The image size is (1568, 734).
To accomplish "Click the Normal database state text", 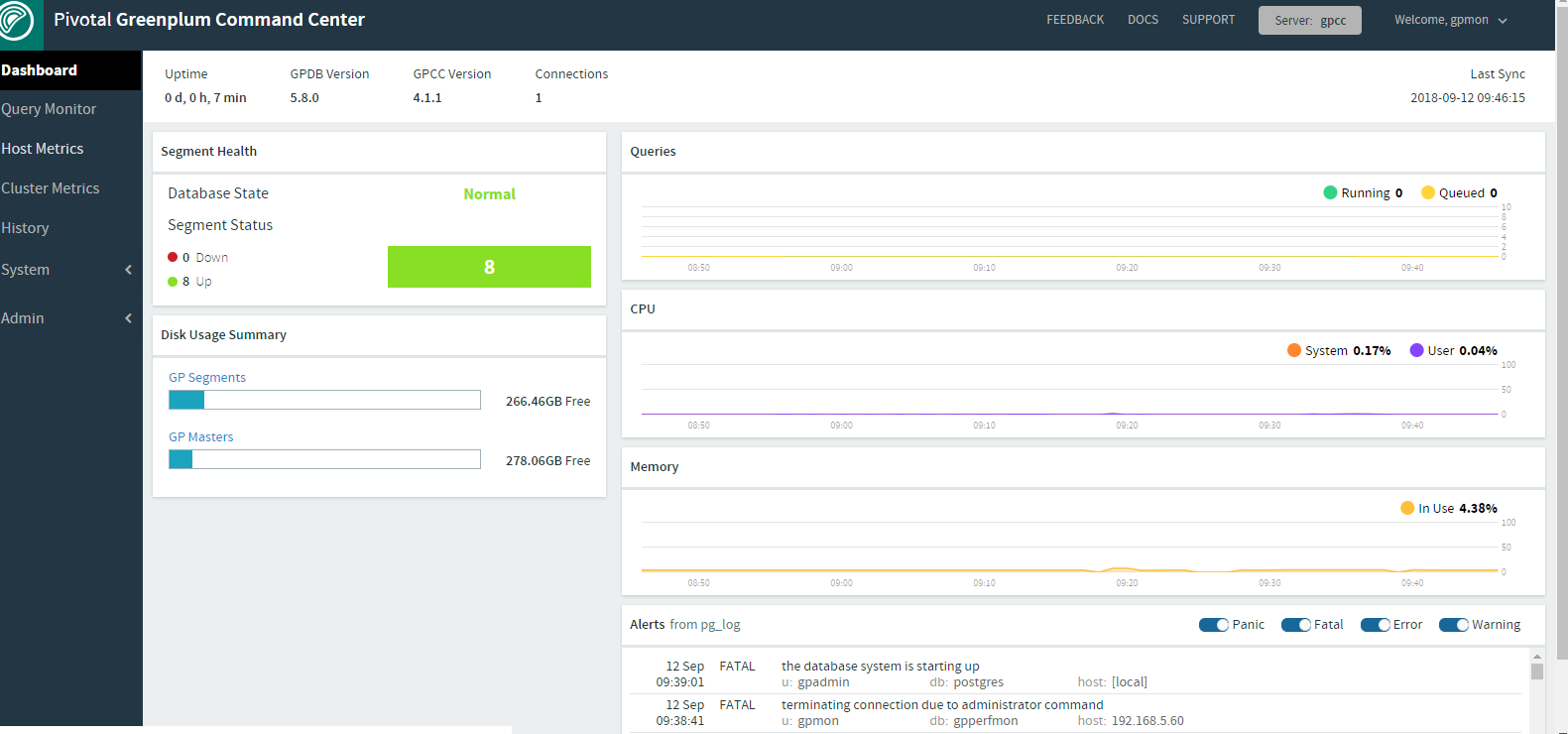I will (490, 194).
